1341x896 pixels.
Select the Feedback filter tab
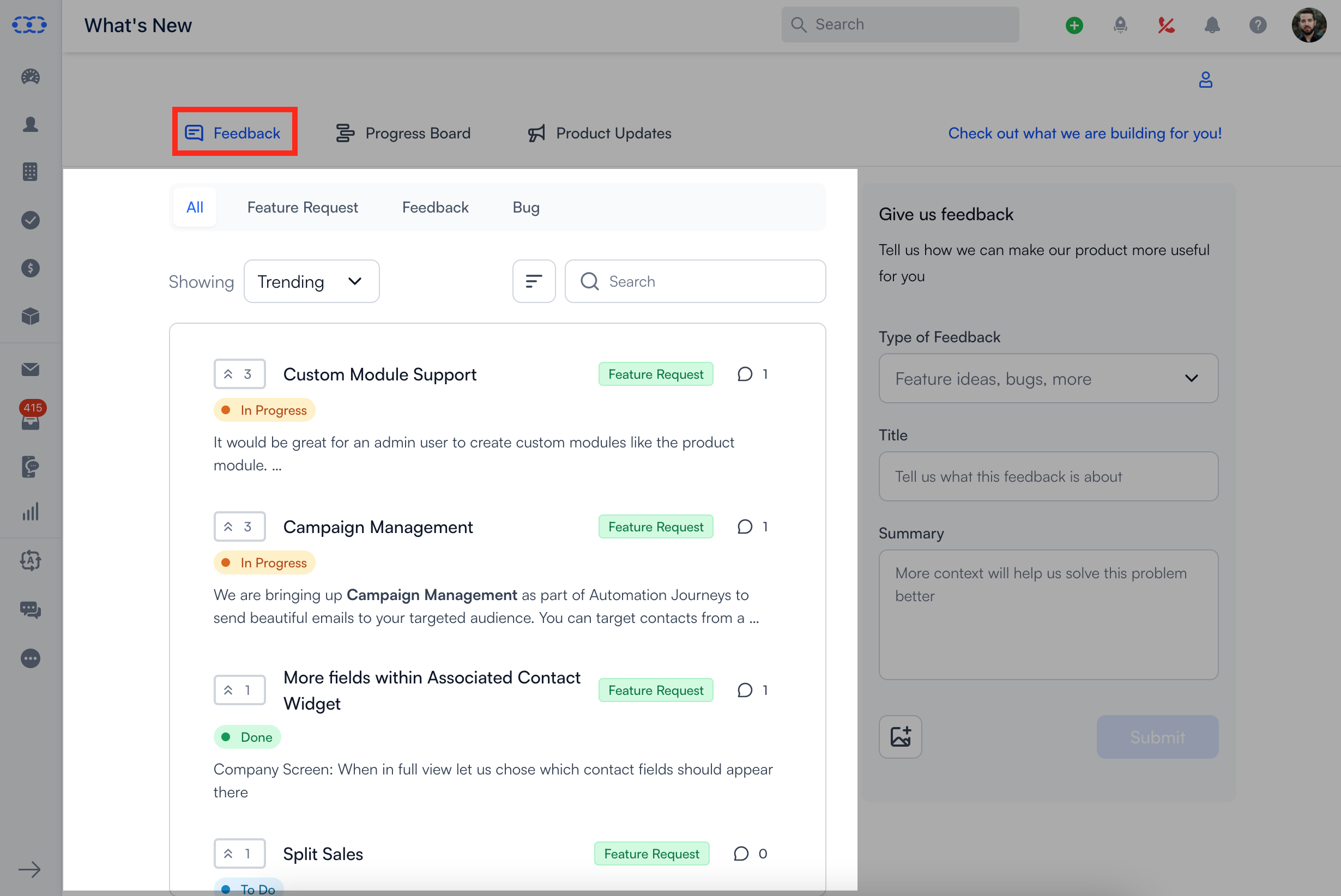[436, 207]
